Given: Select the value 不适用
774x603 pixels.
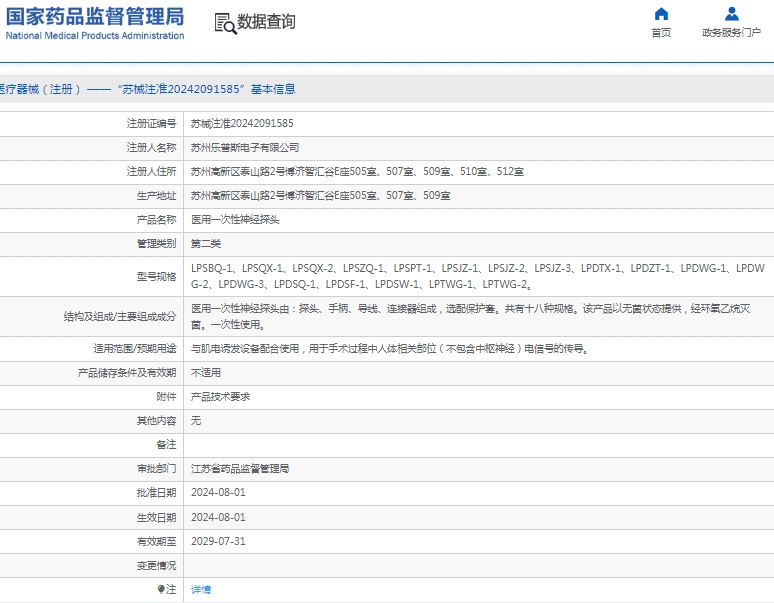Looking at the screenshot, I should [206, 373].
